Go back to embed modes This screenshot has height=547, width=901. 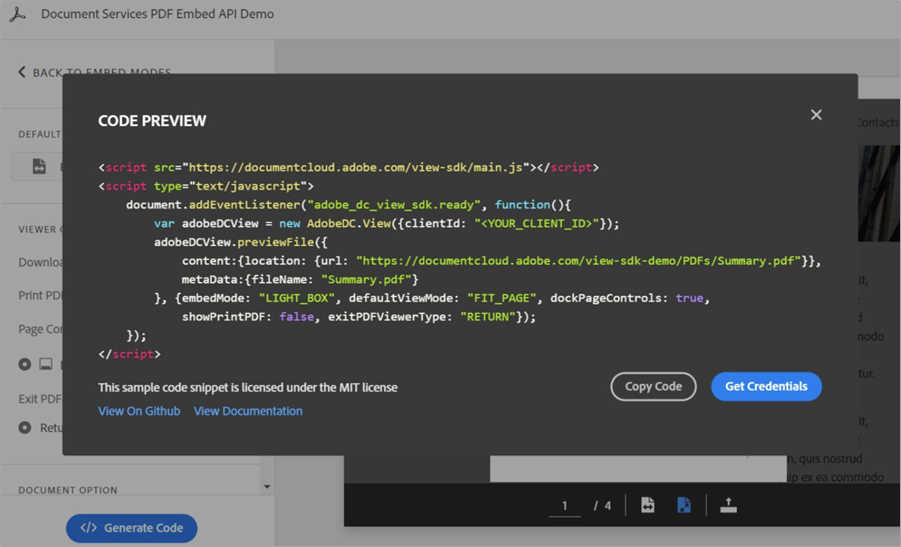95,72
